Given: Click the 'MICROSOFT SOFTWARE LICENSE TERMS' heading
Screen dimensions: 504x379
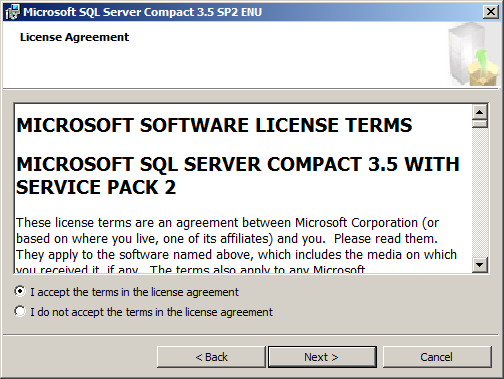Looking at the screenshot, I should (x=214, y=125).
